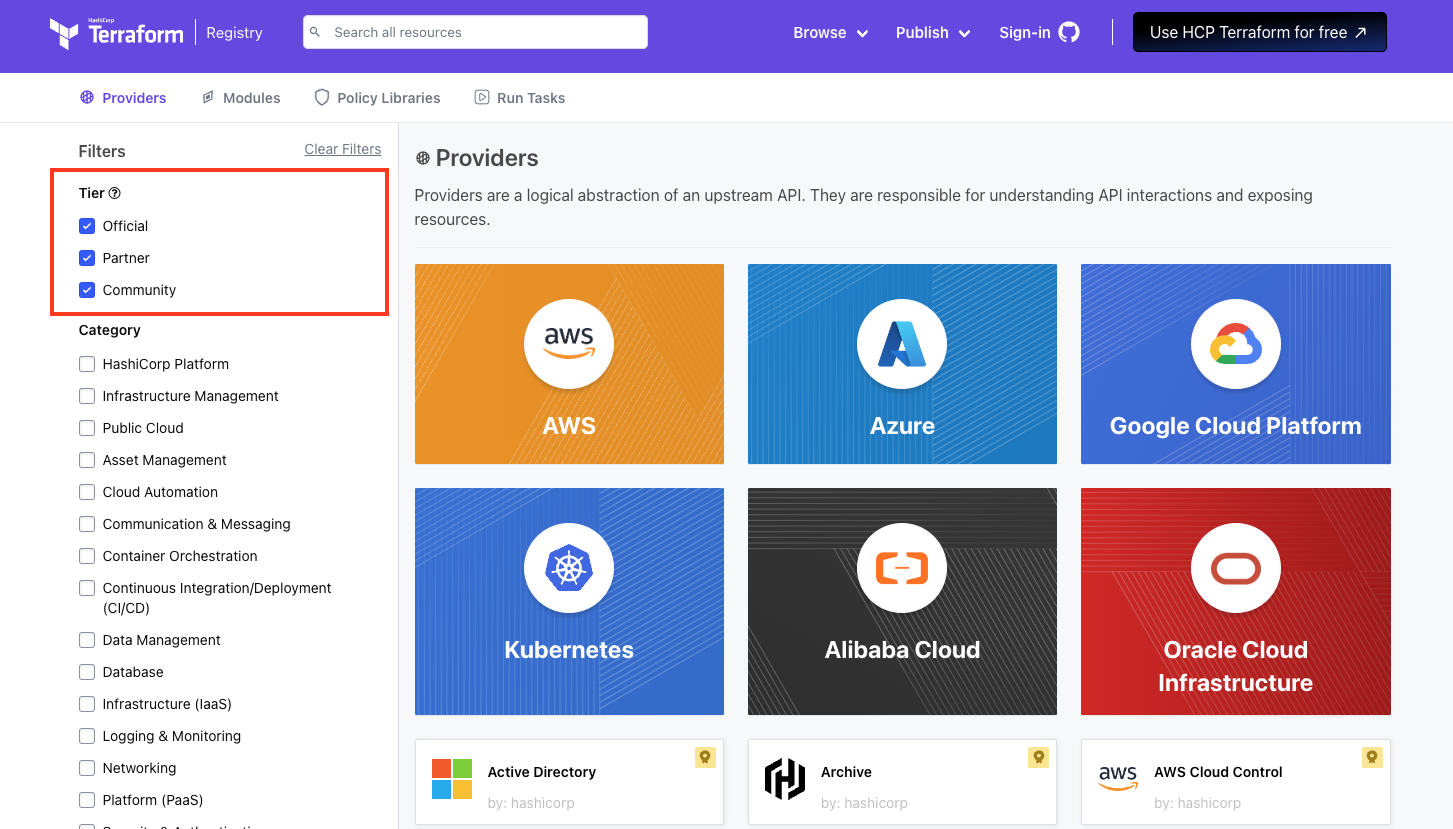1453x829 pixels.
Task: Select the Container Orchestration filter
Action: tap(87, 556)
